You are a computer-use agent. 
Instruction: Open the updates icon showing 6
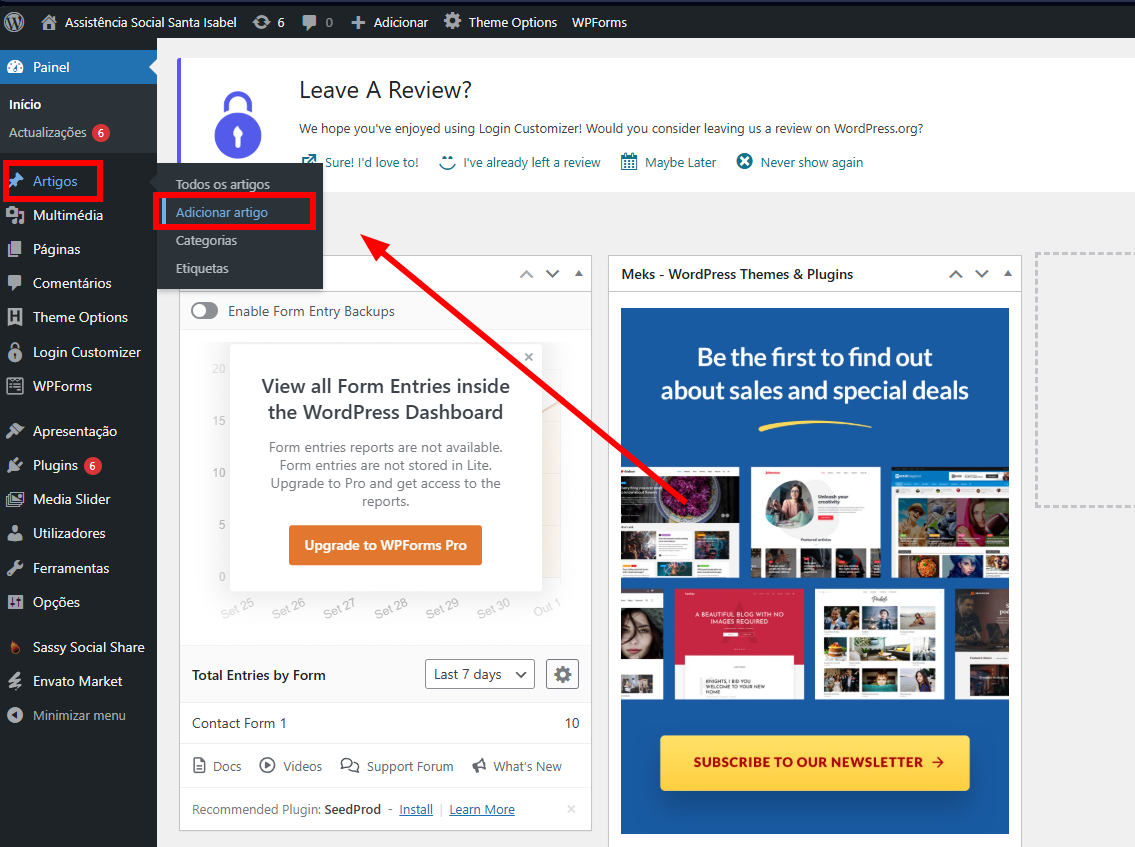[261, 22]
